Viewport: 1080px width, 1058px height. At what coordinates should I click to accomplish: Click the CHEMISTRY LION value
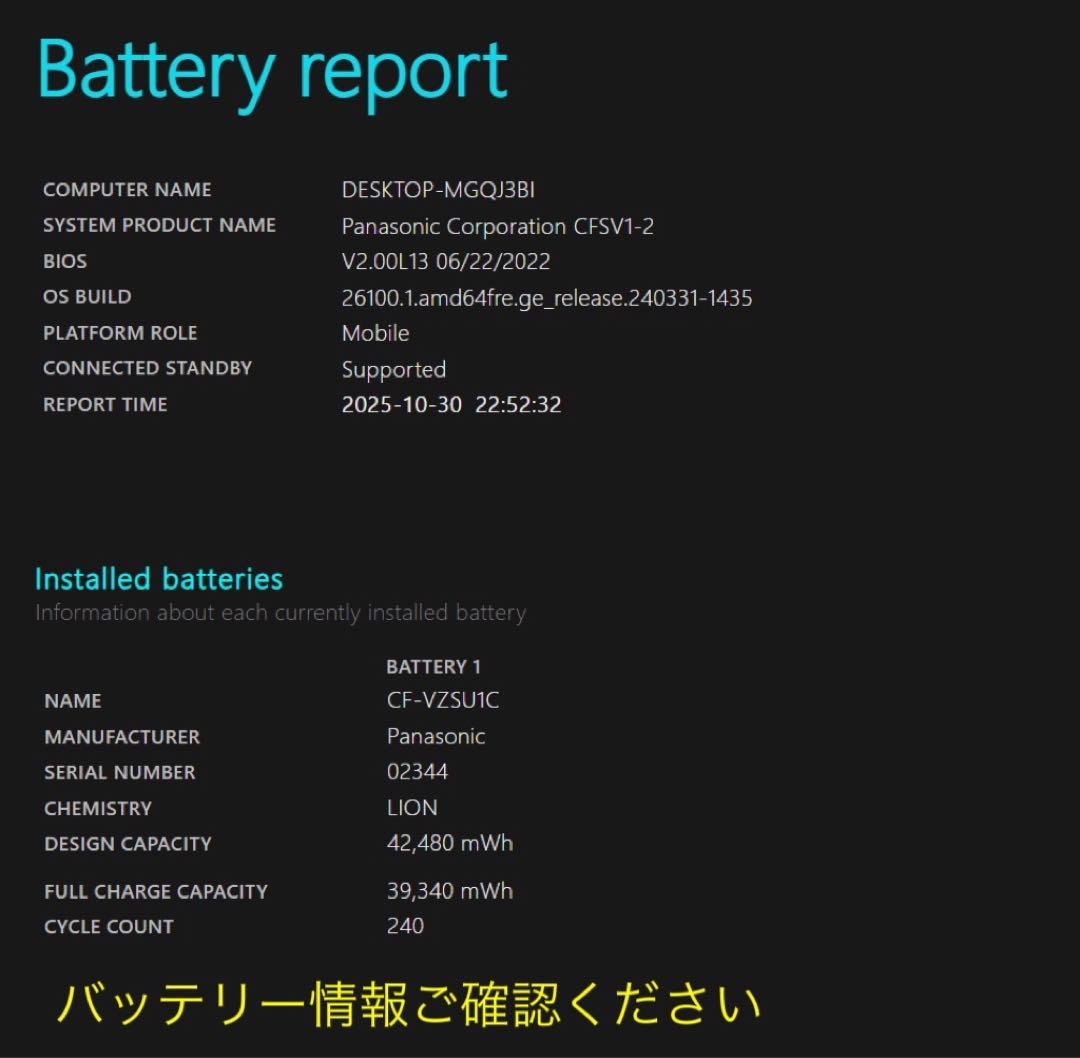coord(411,807)
